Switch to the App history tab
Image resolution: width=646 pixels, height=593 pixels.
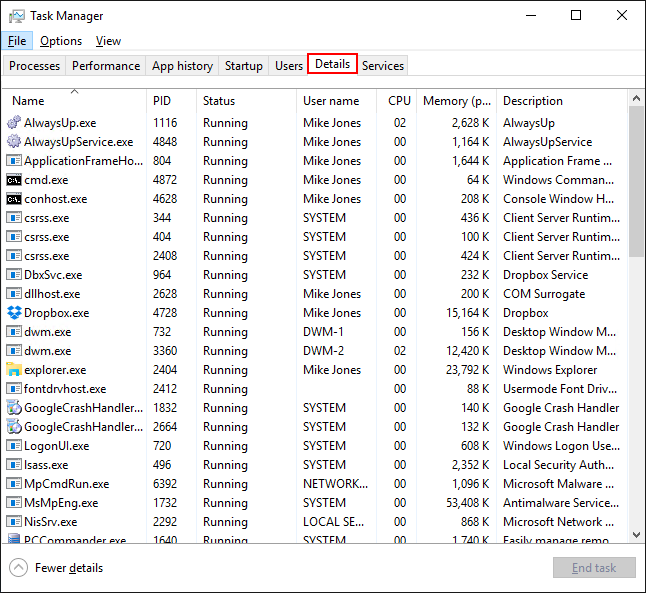click(x=182, y=66)
